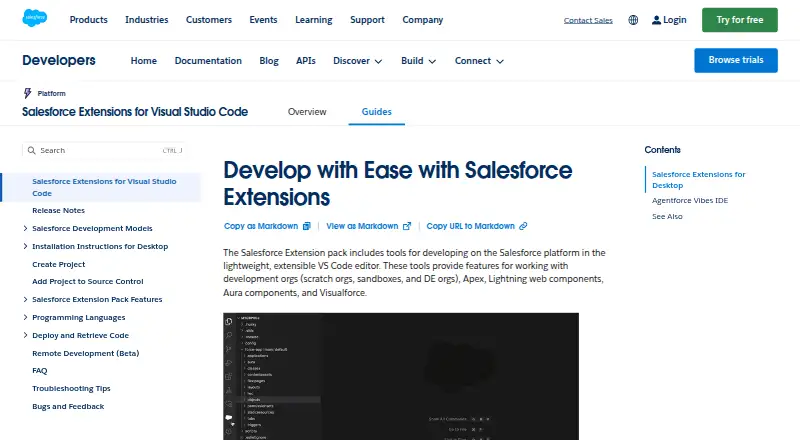Viewport: 800px width, 440px height.
Task: Open the Connect dropdown menu
Action: coord(479,61)
